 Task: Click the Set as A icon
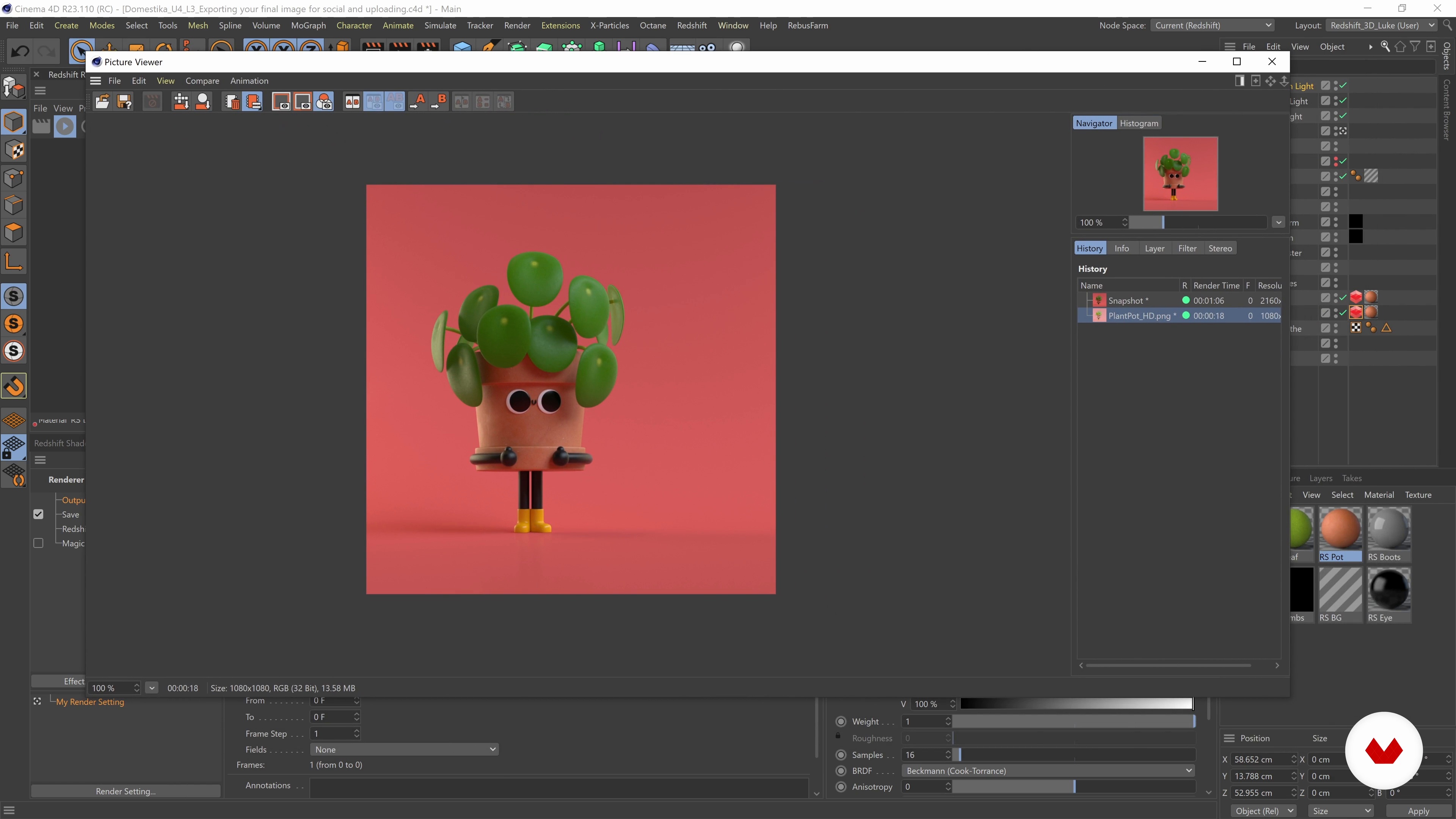click(417, 102)
